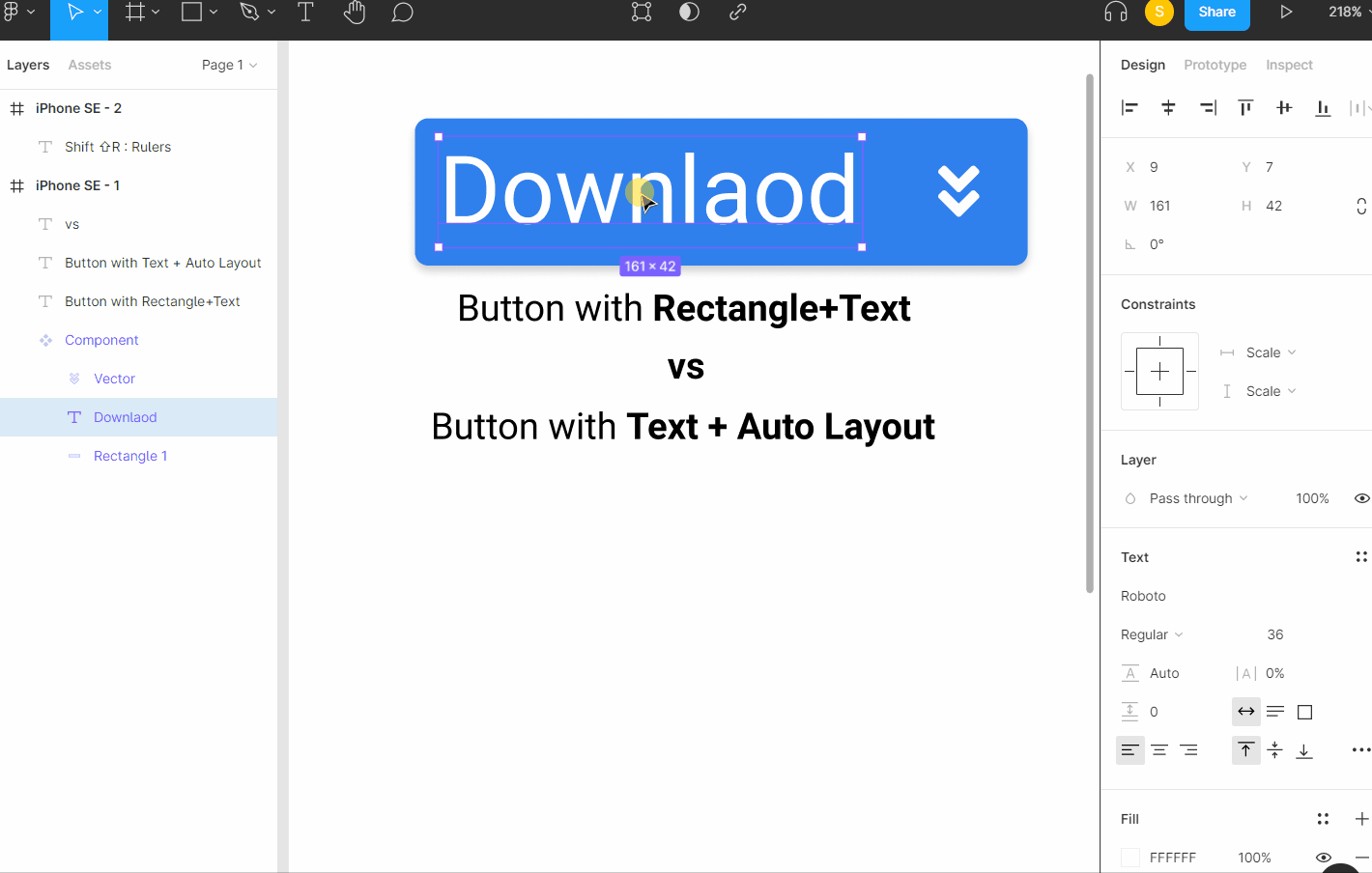Select the Hand tool
Screen dimensions: 1372x873
355,12
